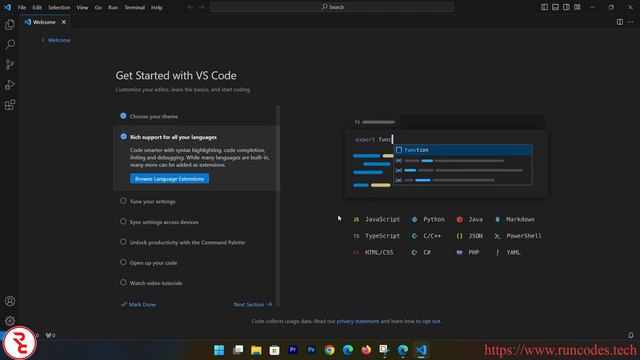Click Browse Language Extensions button
The image size is (640, 360).
tap(169, 179)
